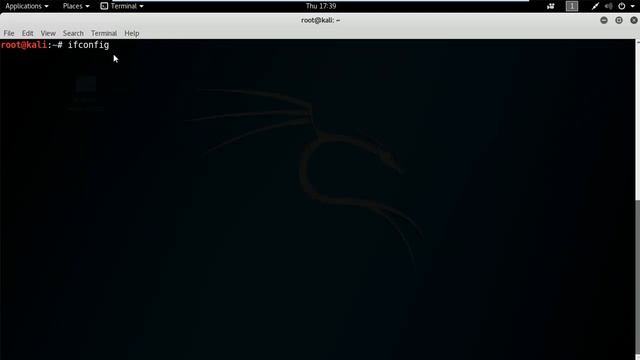Viewport: 640px width, 360px height.
Task: Click the pen recording icon in tray
Action: tap(595, 6)
